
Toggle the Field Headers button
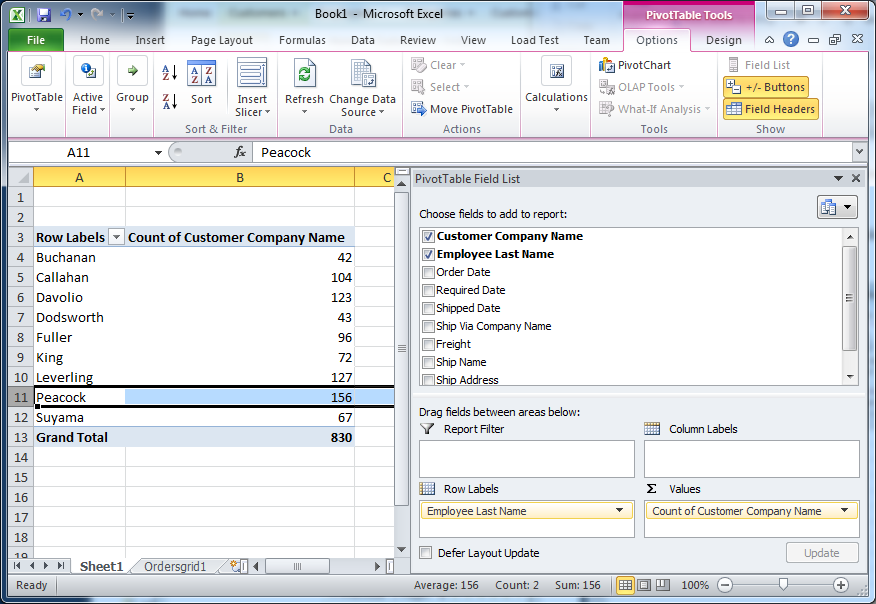click(770, 109)
